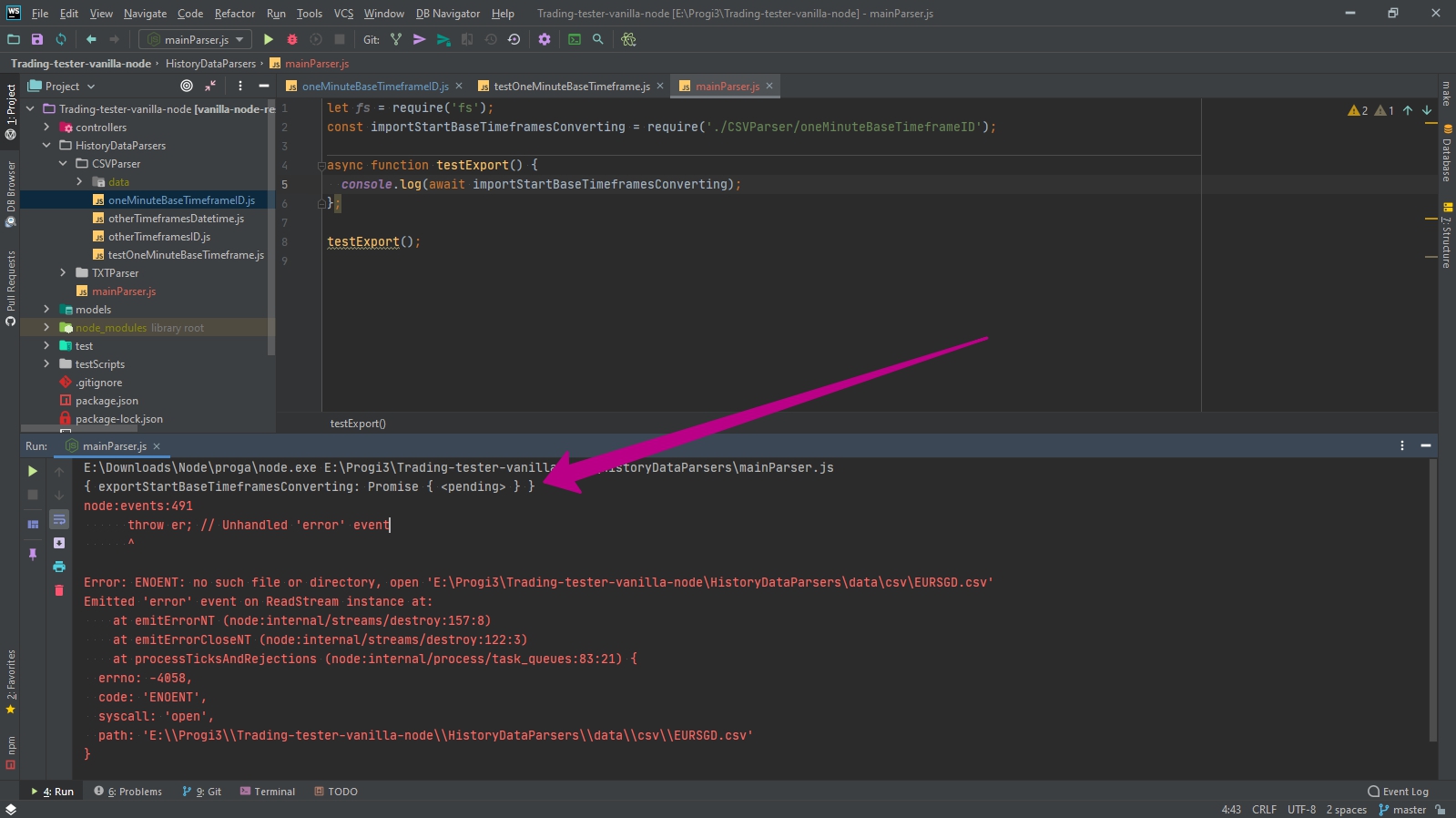Collapse the HistoryDataParsers folder
The height and width of the screenshot is (818, 1456).
coord(46,145)
